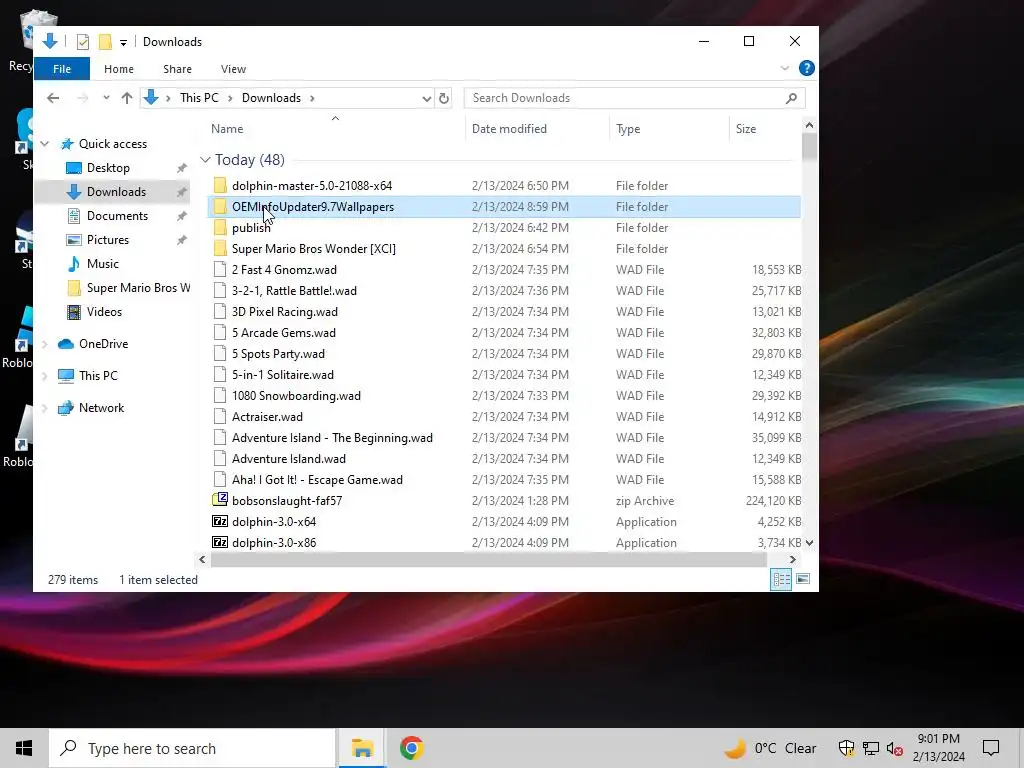Select the Super Mario Bros Wonder [XCI] folder

[x=313, y=249]
